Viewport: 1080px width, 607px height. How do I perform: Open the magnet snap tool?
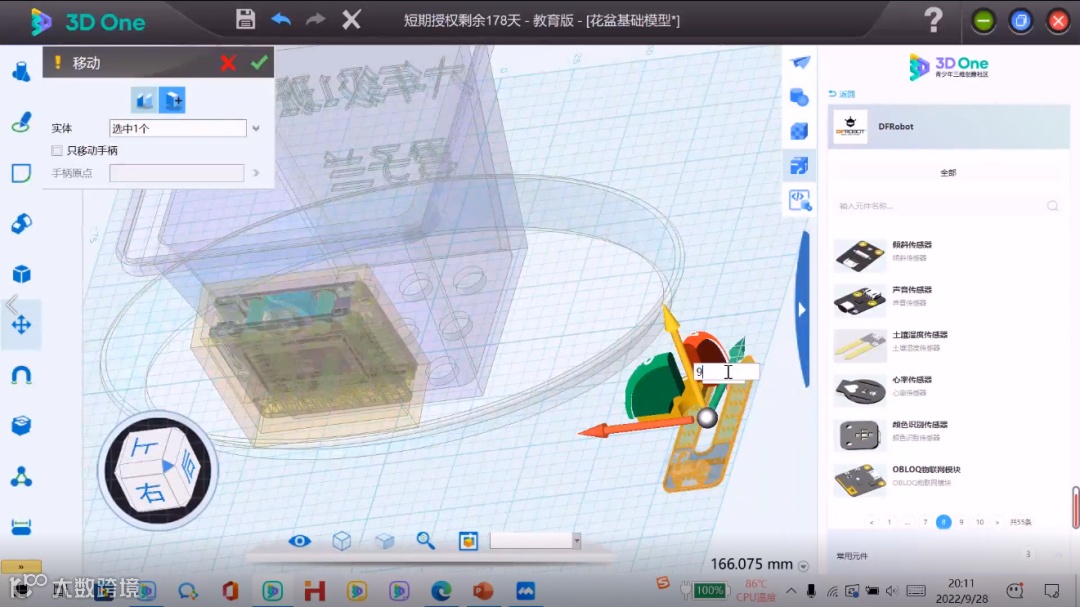pos(21,375)
